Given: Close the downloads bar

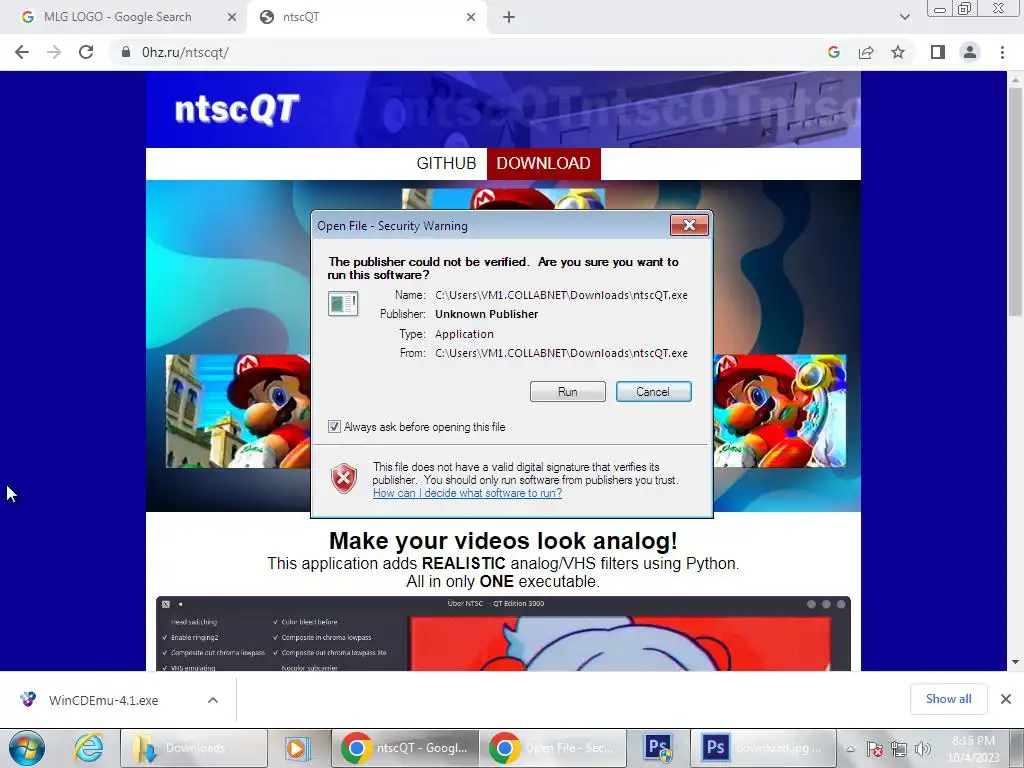Looking at the screenshot, I should pos(1006,699).
